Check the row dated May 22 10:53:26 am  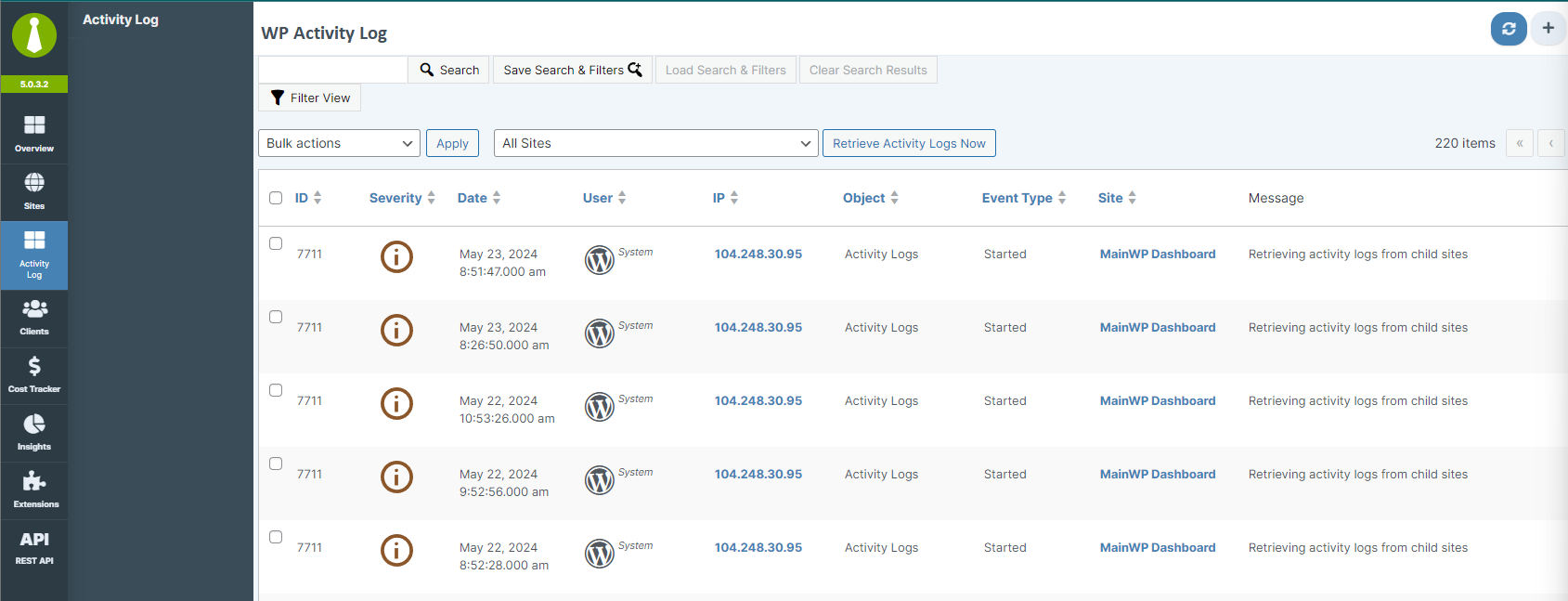pos(276,390)
